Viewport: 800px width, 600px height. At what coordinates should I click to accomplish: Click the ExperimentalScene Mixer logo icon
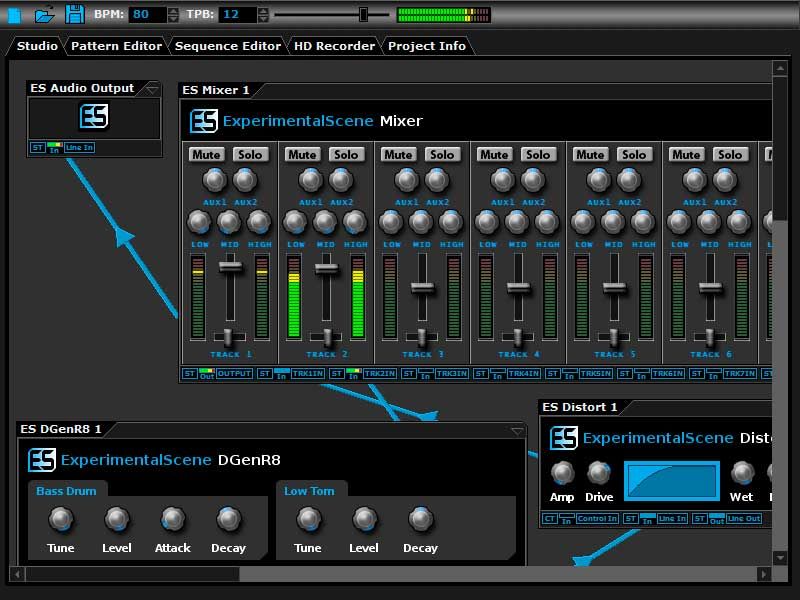coord(204,121)
